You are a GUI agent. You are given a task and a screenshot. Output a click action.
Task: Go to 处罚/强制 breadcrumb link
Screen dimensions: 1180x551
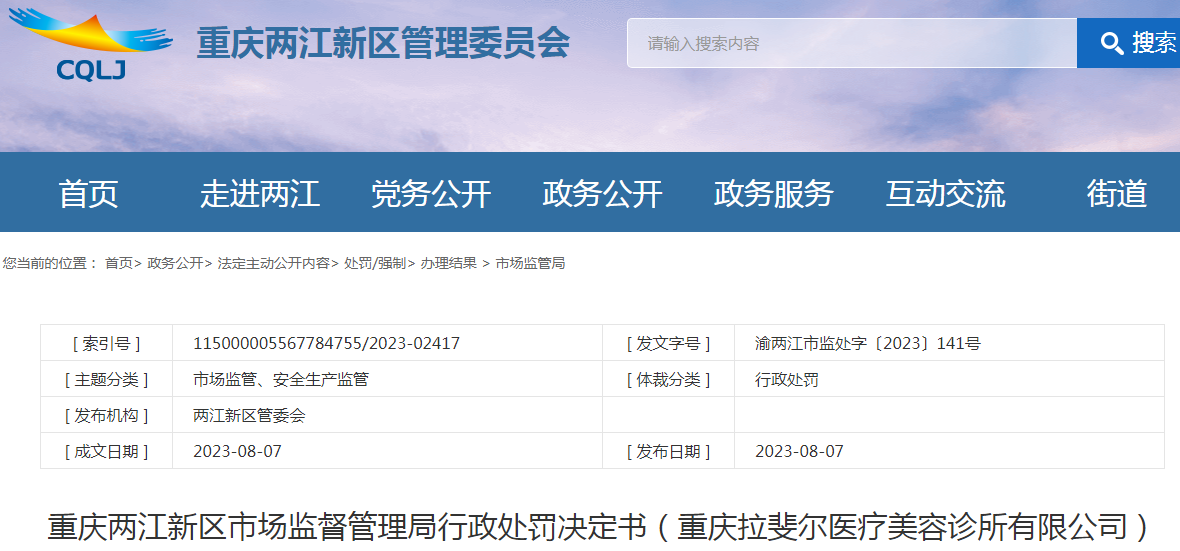[x=374, y=263]
